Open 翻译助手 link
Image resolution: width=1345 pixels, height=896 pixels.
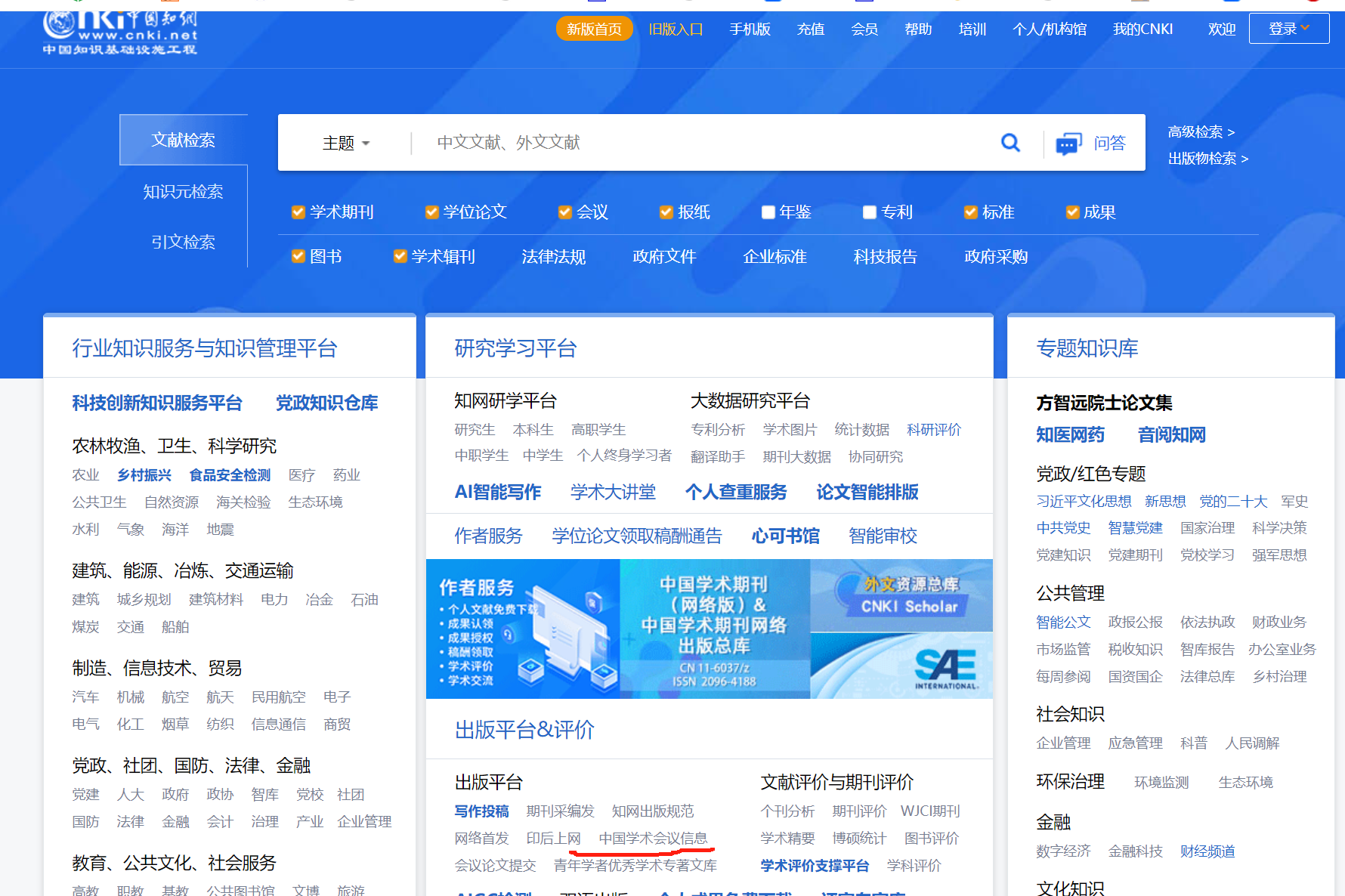pos(718,456)
